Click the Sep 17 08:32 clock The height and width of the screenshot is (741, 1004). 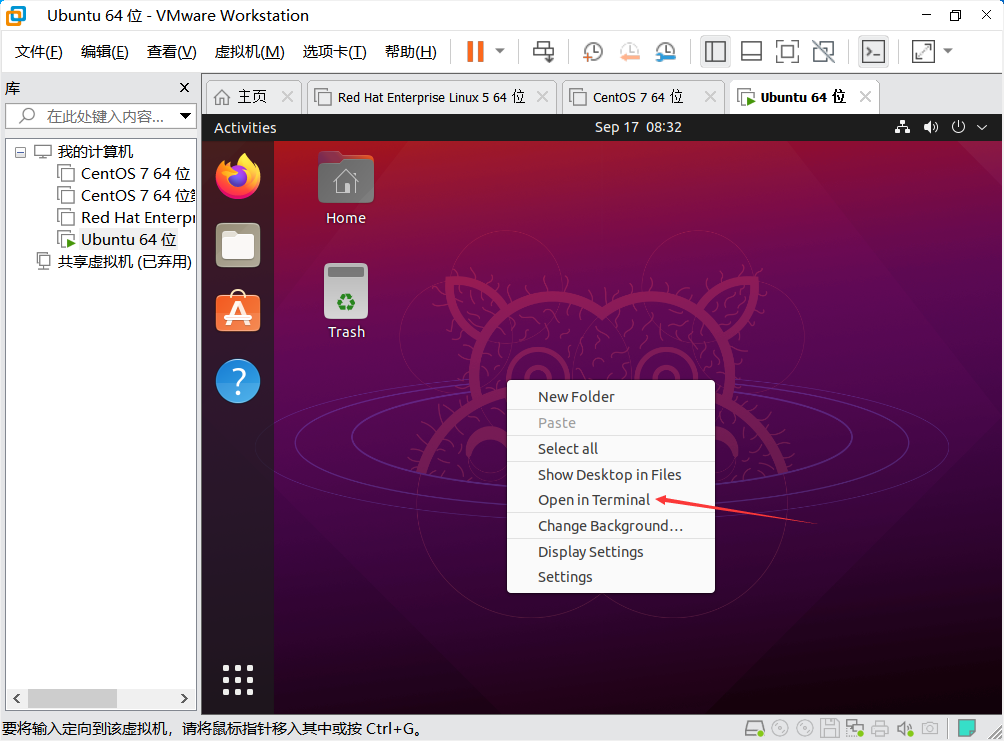638,127
